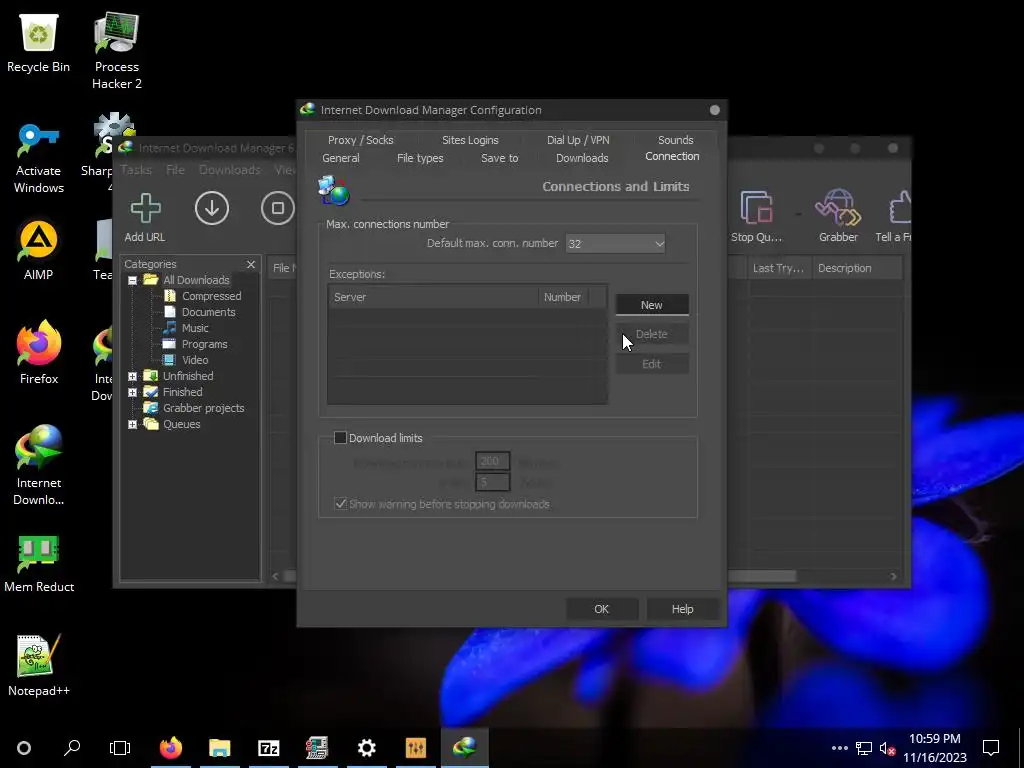Select Video category in tree
The image size is (1024, 768).
(195, 360)
